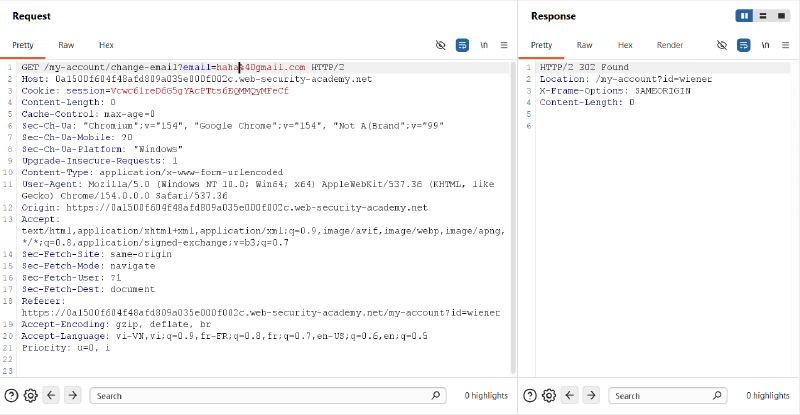Click the Accept-Encoding header line
The height and width of the screenshot is (415, 800).
(116, 324)
